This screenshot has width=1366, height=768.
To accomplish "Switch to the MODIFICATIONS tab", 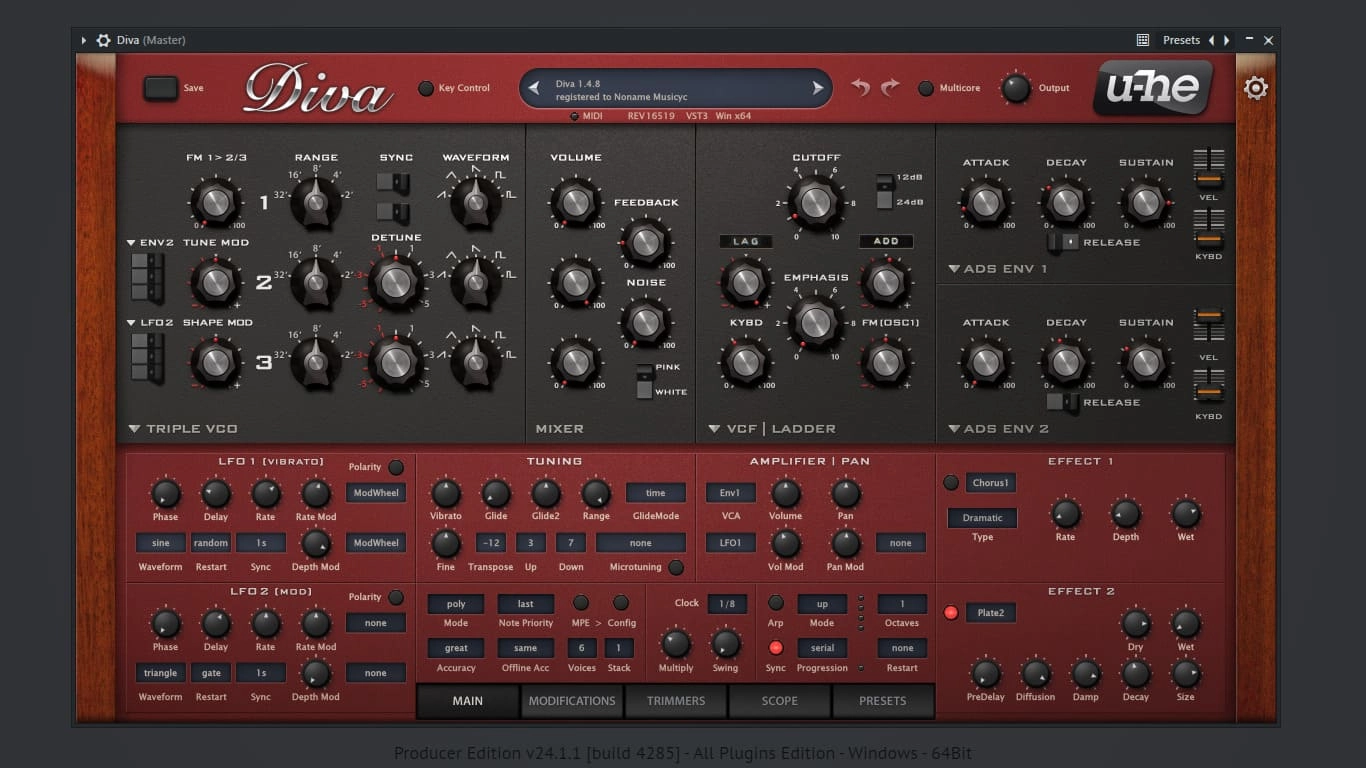I will coord(572,701).
